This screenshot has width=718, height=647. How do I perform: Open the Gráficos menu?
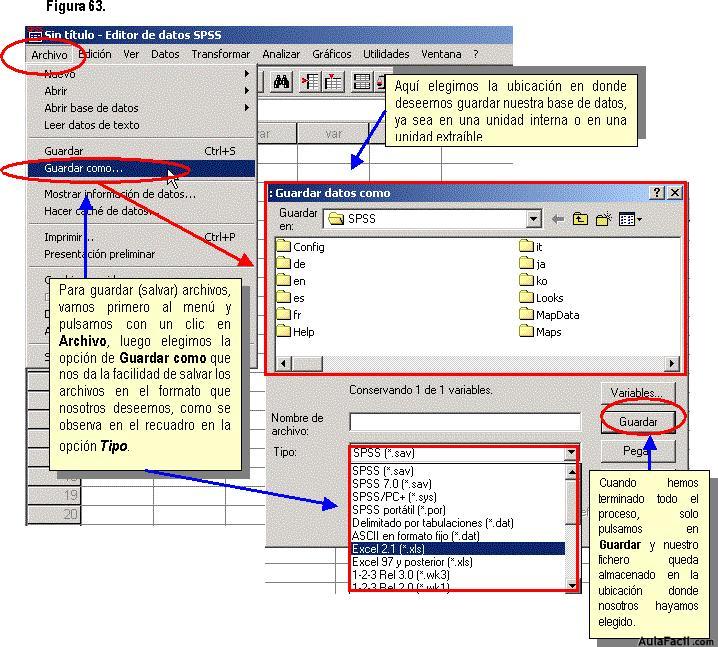332,54
